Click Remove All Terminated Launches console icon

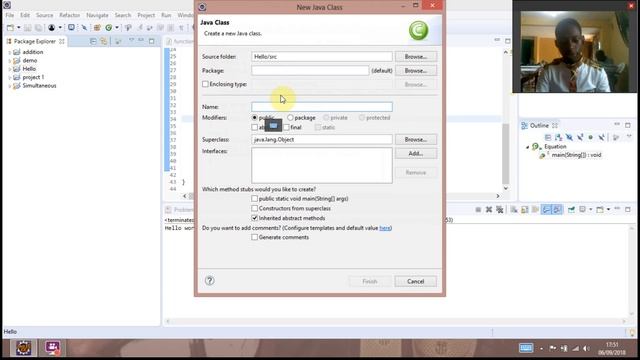(500, 209)
